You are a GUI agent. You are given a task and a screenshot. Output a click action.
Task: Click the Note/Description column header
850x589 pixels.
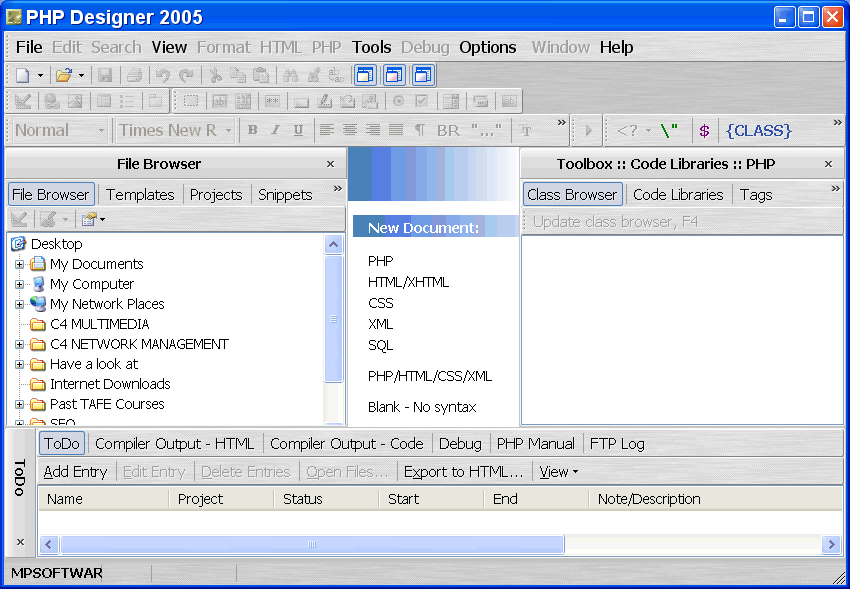coord(715,499)
